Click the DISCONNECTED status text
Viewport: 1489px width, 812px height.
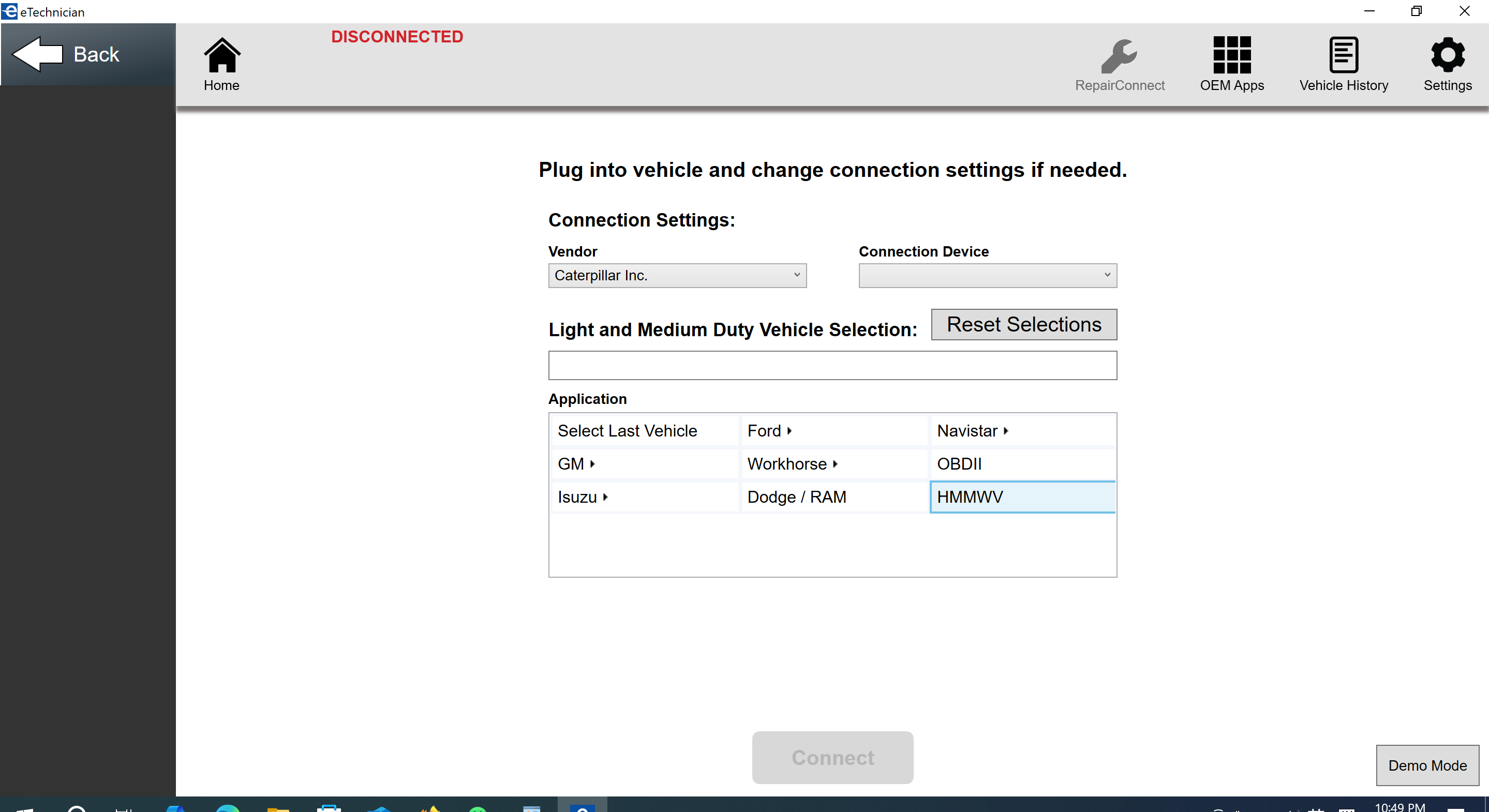[397, 36]
